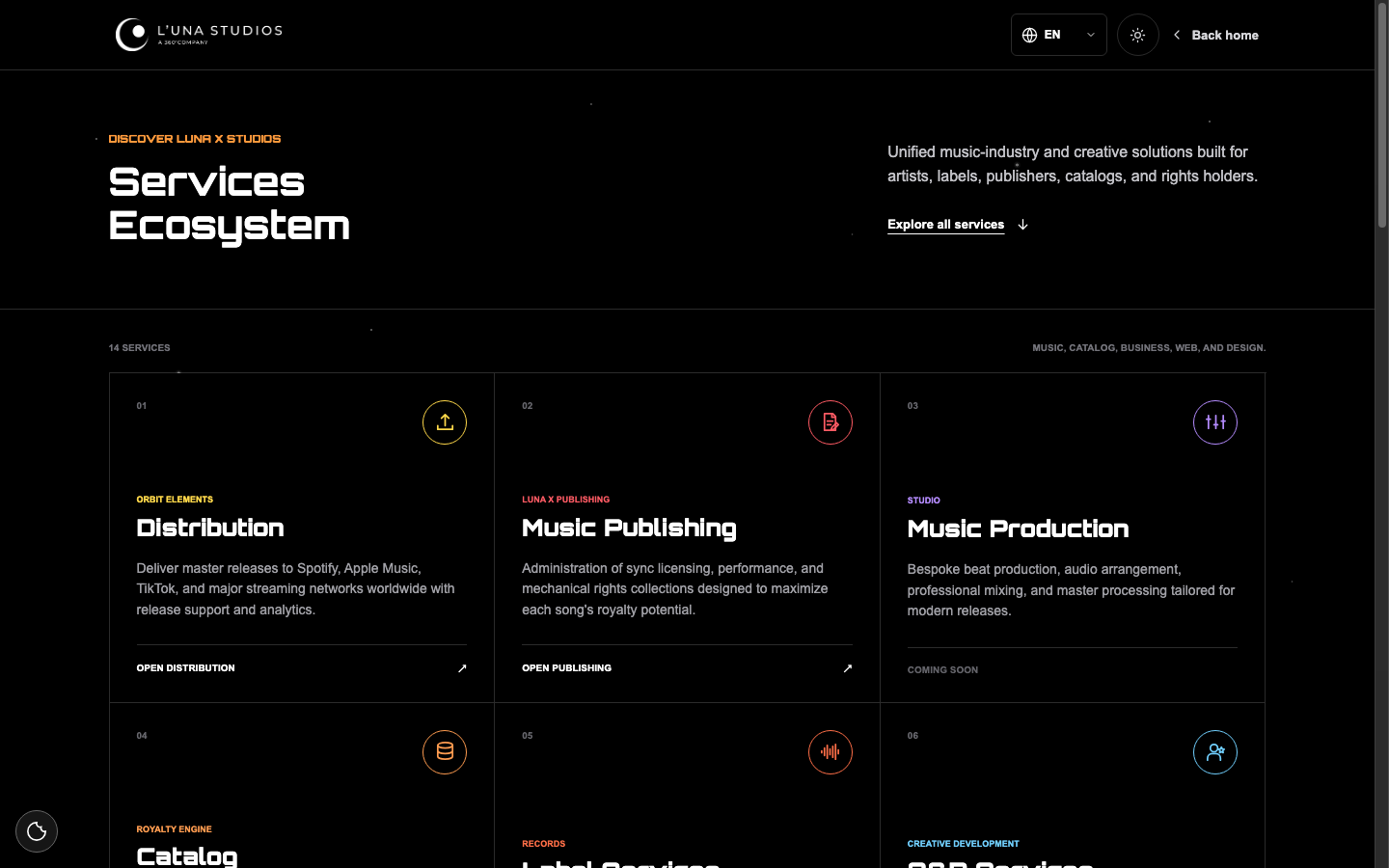The width and height of the screenshot is (1389, 868).
Task: Click the Services Ecosystem heading
Action: [x=229, y=204]
